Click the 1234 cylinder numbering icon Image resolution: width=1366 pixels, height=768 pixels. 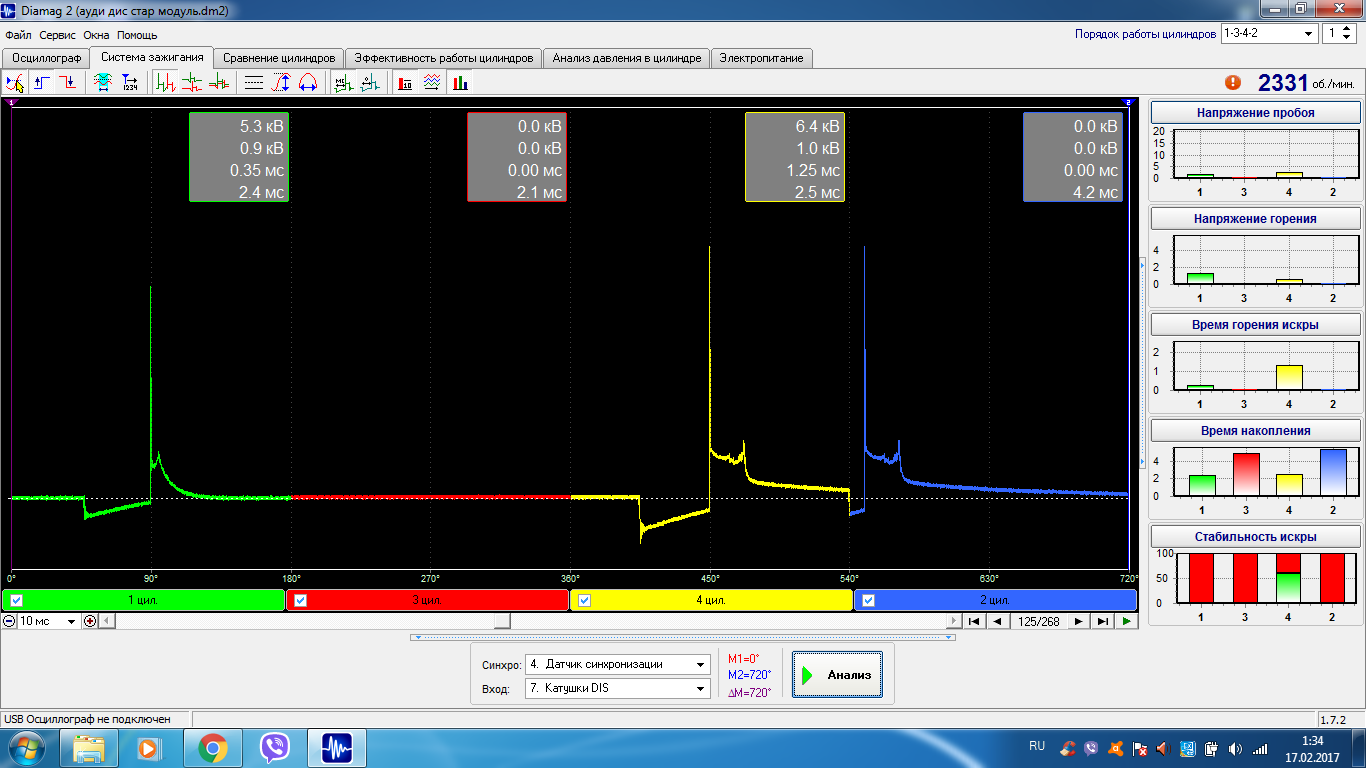click(x=130, y=83)
